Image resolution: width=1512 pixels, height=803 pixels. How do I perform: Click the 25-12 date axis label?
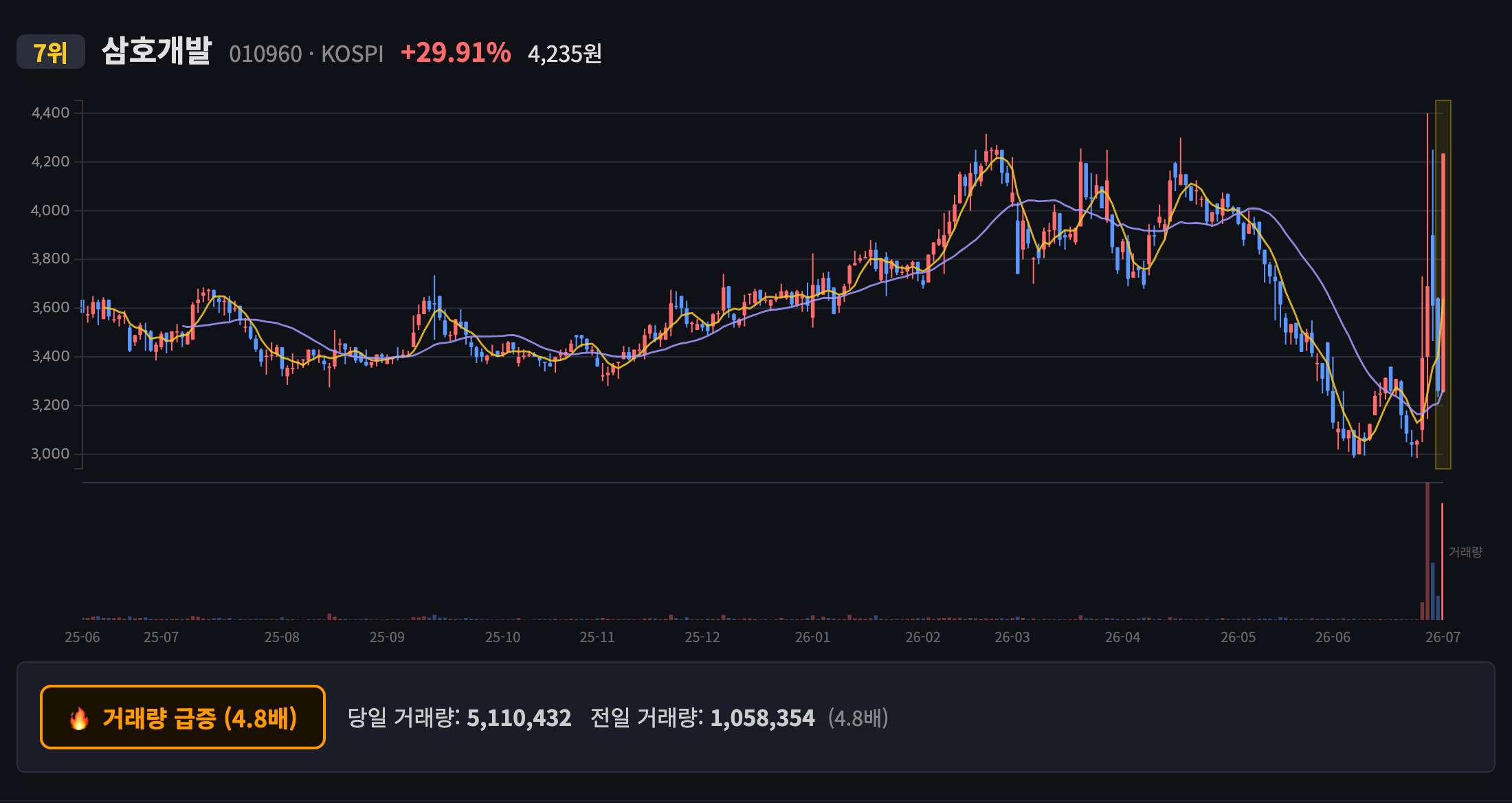(x=702, y=637)
